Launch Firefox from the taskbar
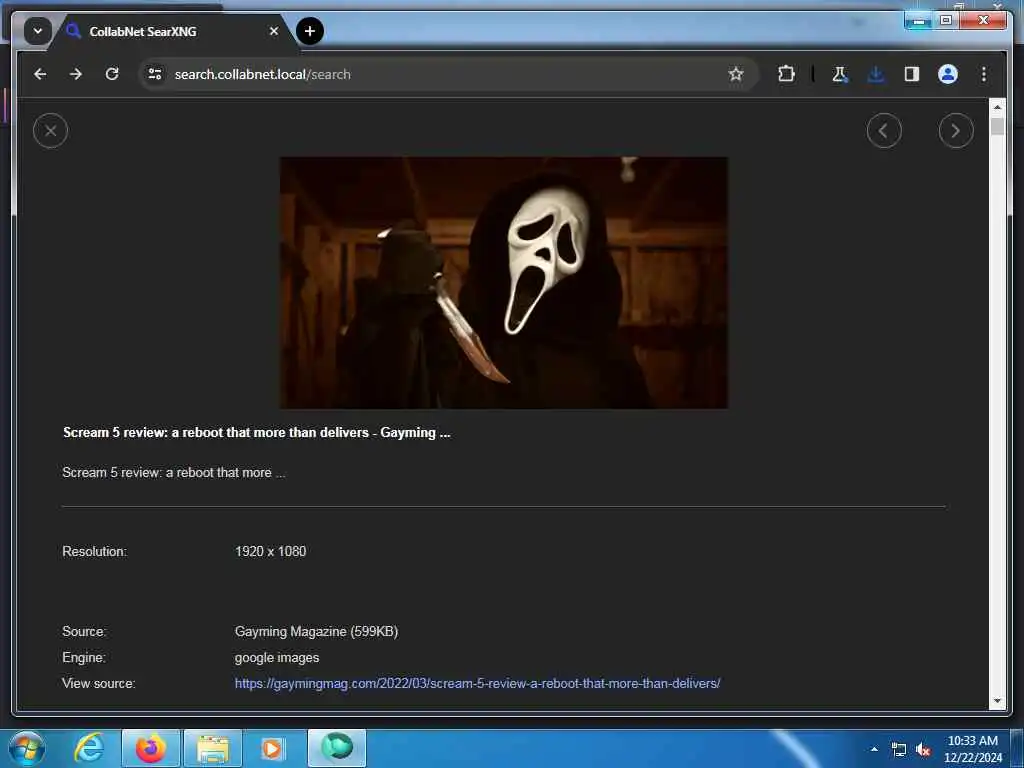Screen dimensions: 1024x768 pyautogui.click(x=151, y=748)
